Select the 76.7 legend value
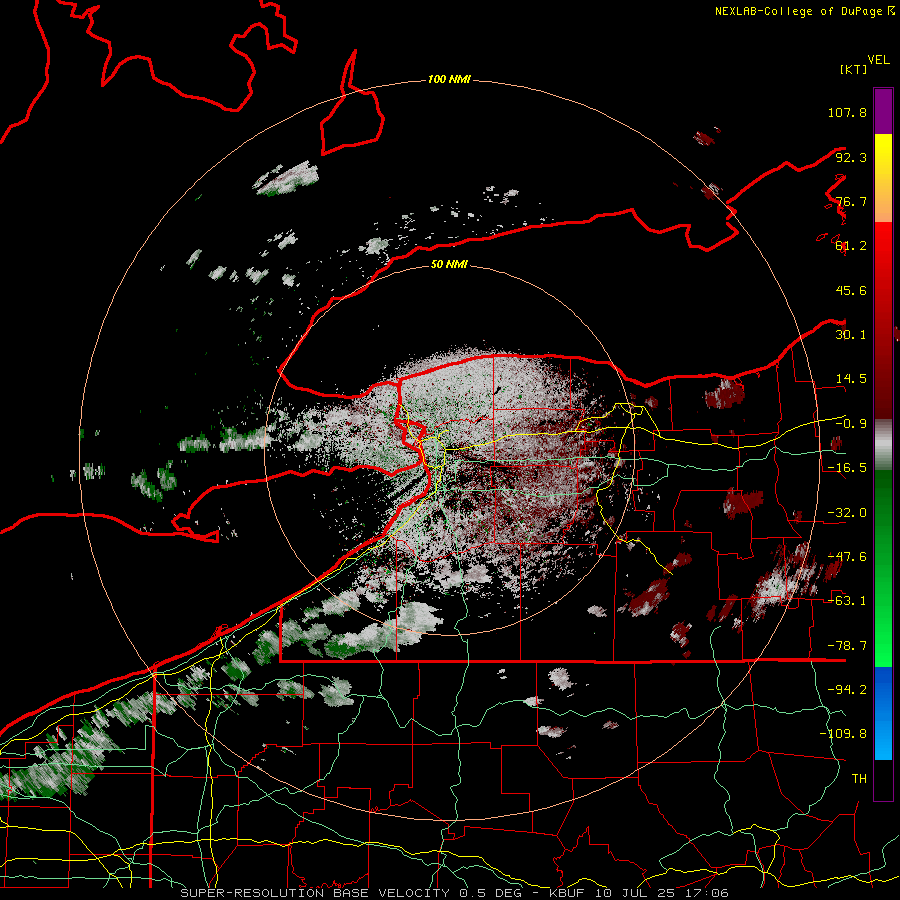 coord(851,201)
